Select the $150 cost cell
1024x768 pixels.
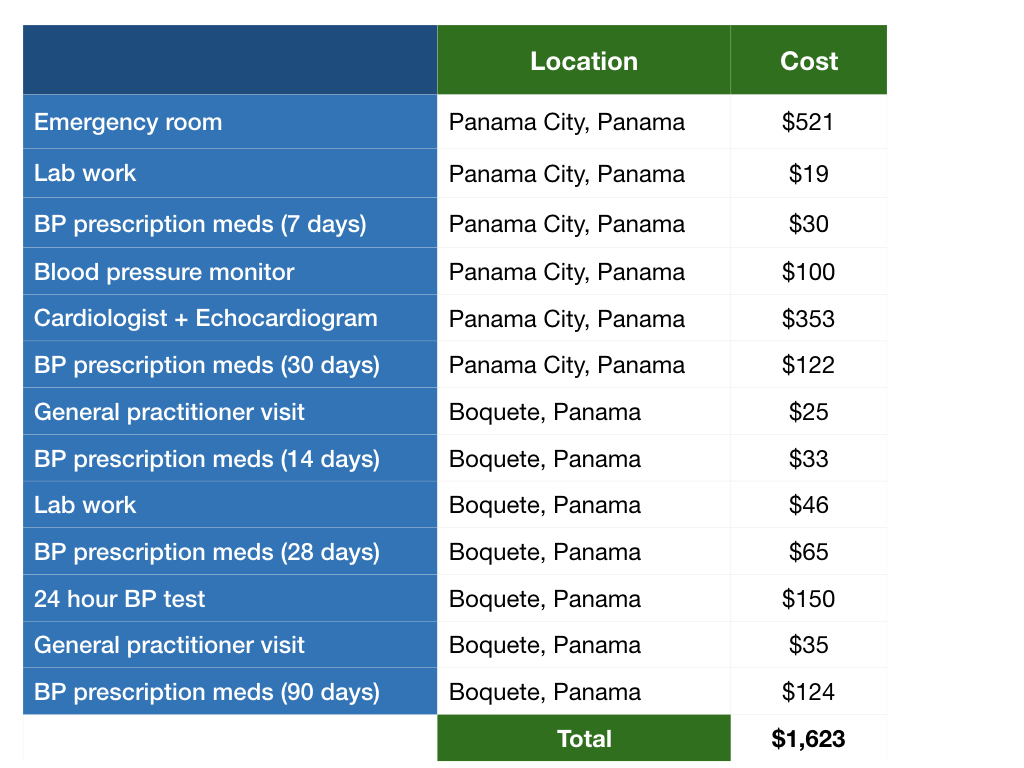[808, 599]
